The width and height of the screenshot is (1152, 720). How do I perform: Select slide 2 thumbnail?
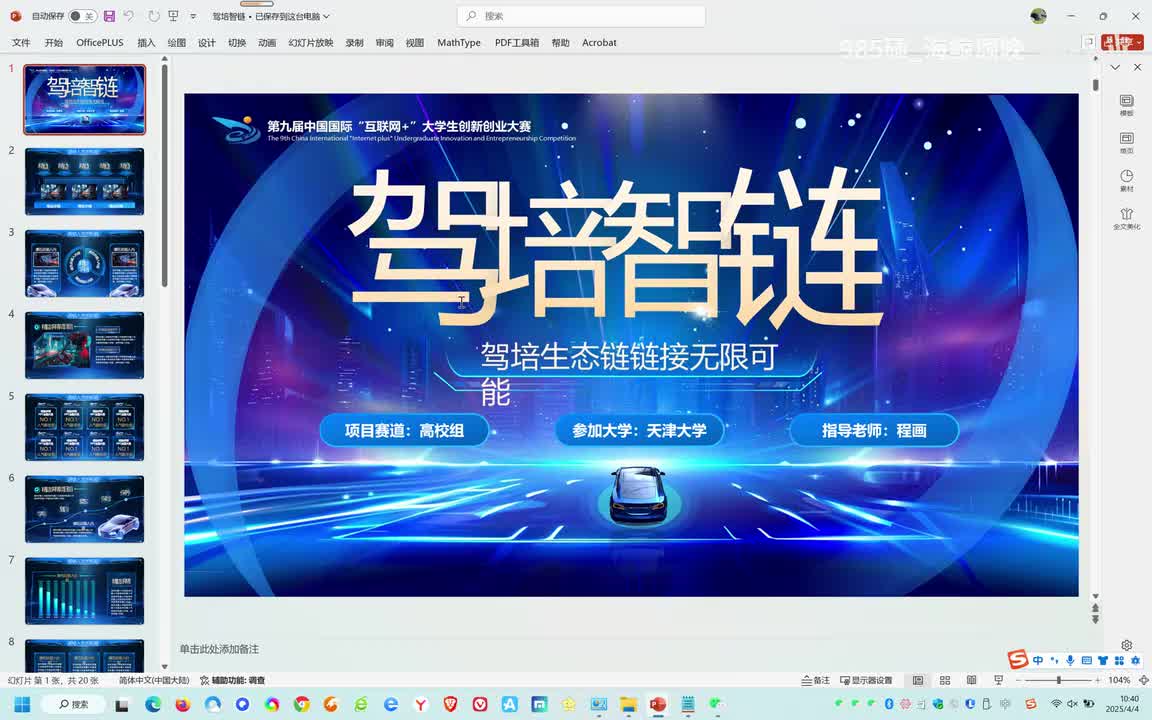pos(84,181)
